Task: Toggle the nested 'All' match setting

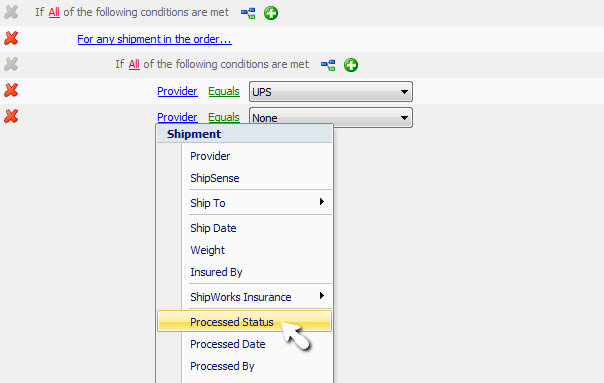Action: pyautogui.click(x=134, y=64)
